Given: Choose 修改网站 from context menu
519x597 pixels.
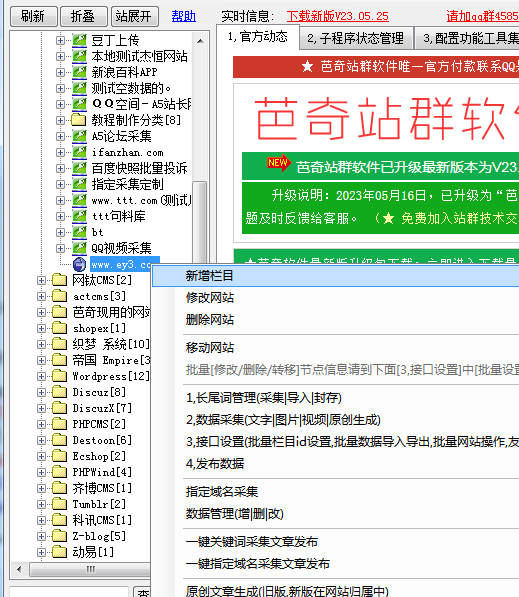Looking at the screenshot, I should point(335,298).
